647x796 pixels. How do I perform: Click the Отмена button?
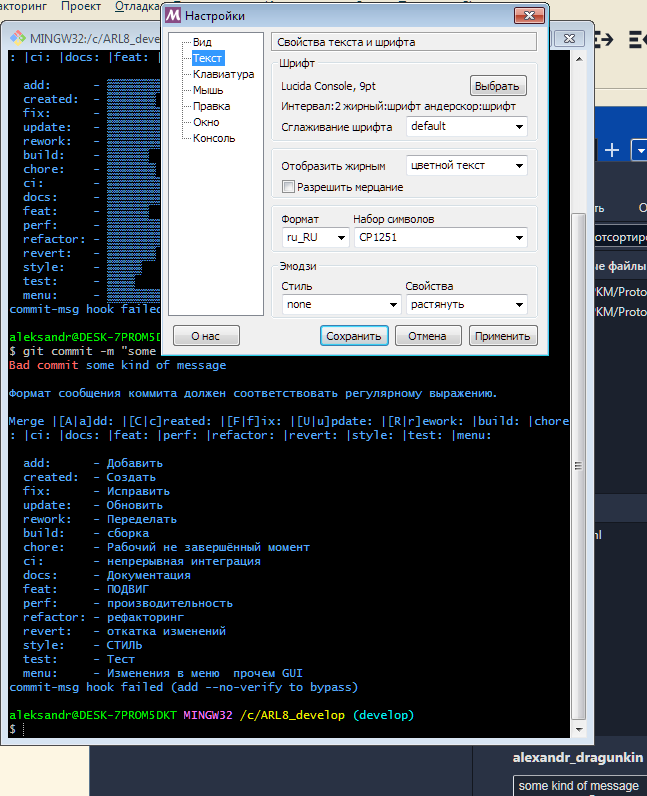(x=428, y=336)
